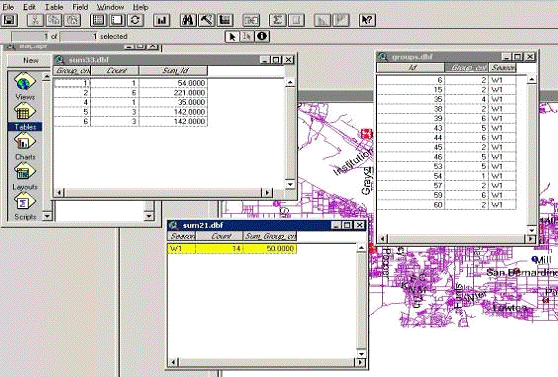Open the Charts project icon
Image resolution: width=558 pixels, height=377 pixels.
point(25,147)
